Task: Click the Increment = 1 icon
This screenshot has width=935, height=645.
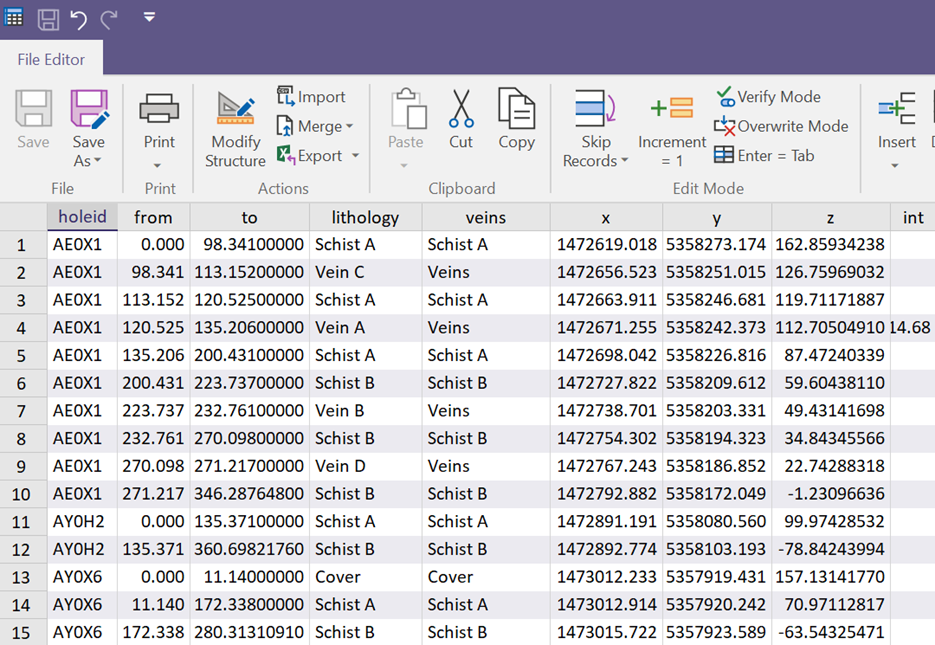Action: (x=672, y=108)
